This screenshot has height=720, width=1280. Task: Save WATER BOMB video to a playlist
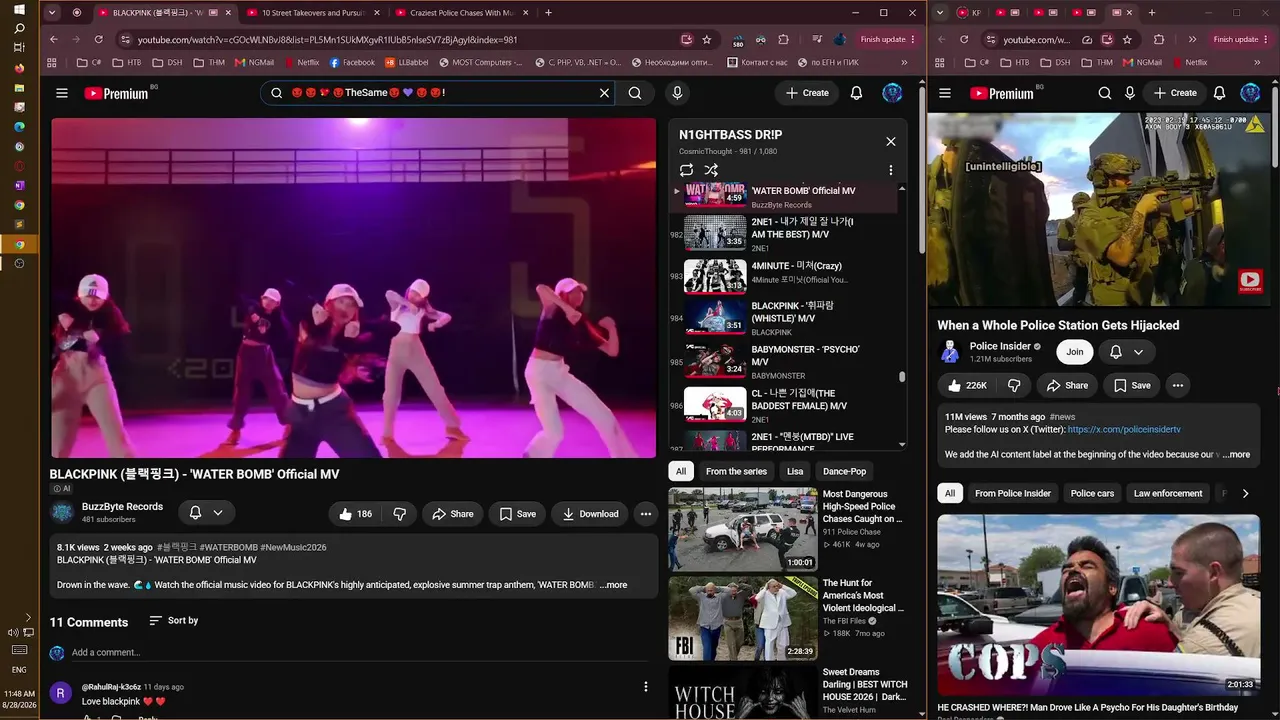click(517, 514)
